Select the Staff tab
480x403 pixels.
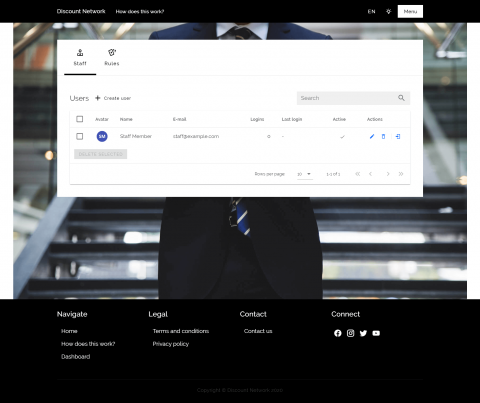(x=80, y=58)
